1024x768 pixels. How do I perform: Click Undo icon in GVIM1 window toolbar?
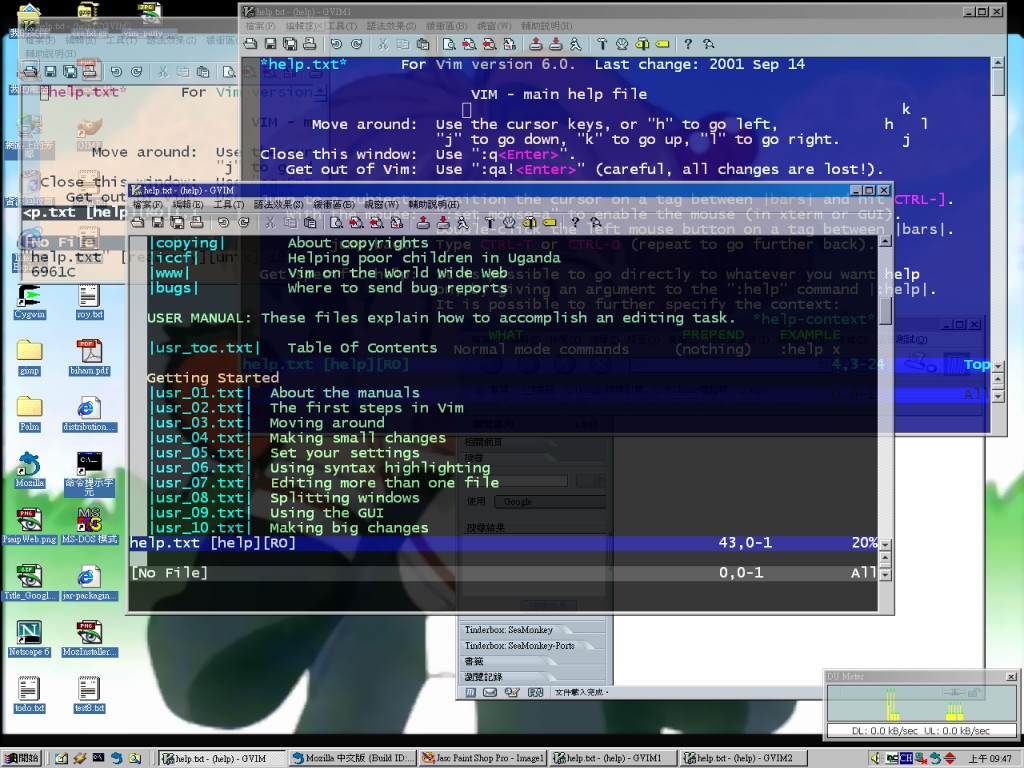(336, 44)
